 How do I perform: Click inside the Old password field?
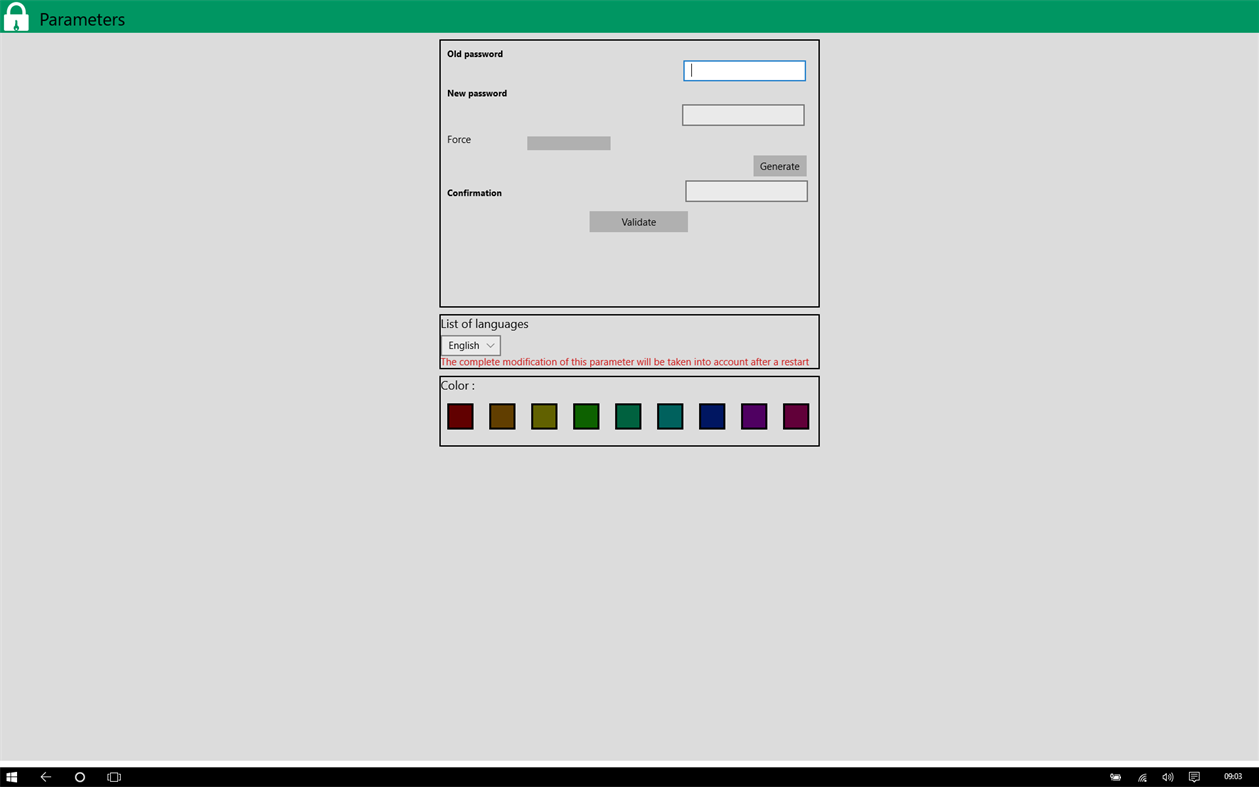(x=744, y=70)
